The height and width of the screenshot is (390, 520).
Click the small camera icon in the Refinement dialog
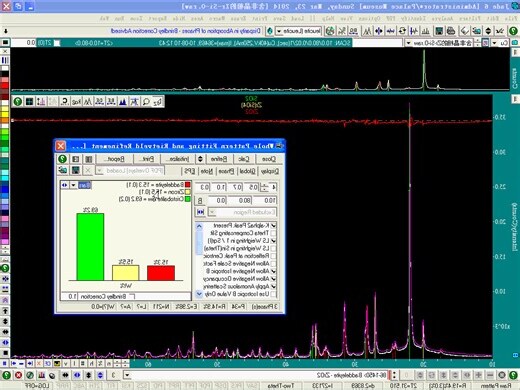pos(63,170)
